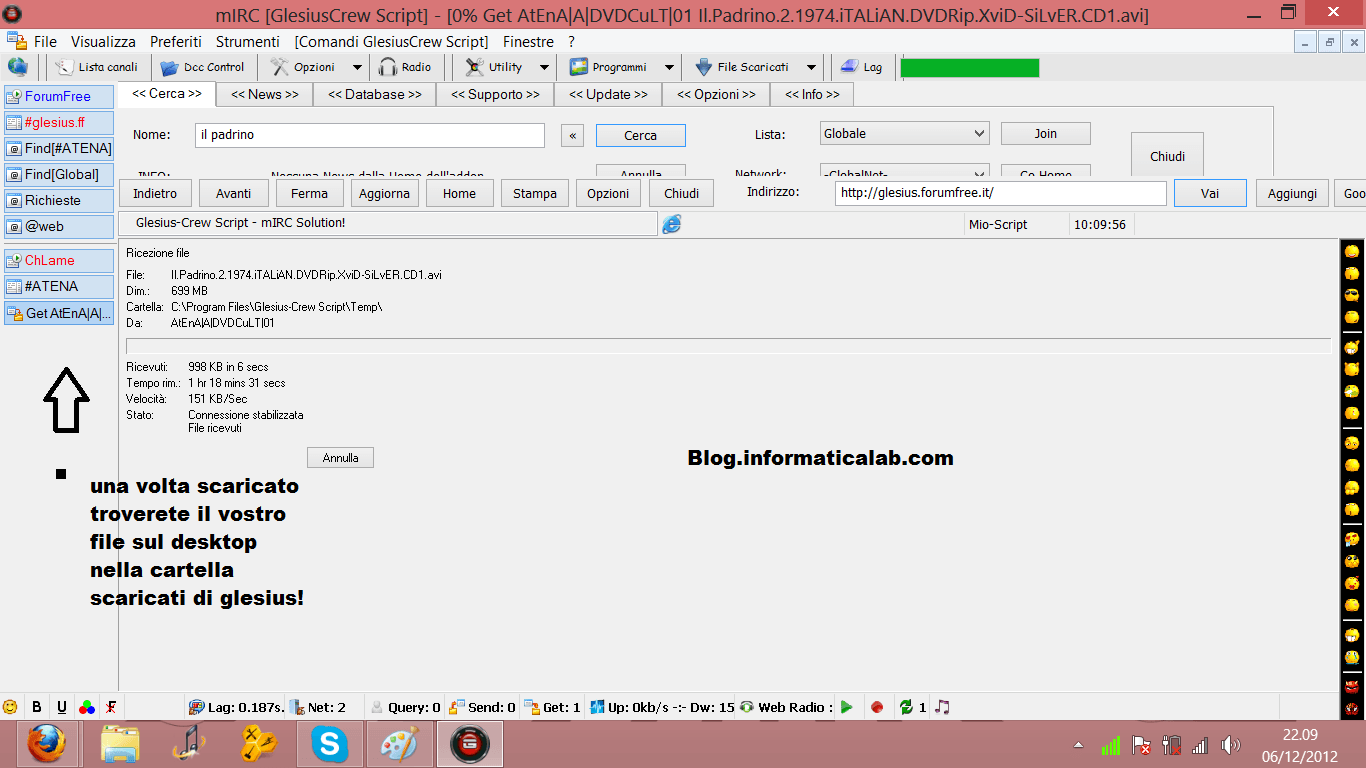Open smiley emoticon picker in bottom bar
This screenshot has width=1366, height=768.
point(11,707)
